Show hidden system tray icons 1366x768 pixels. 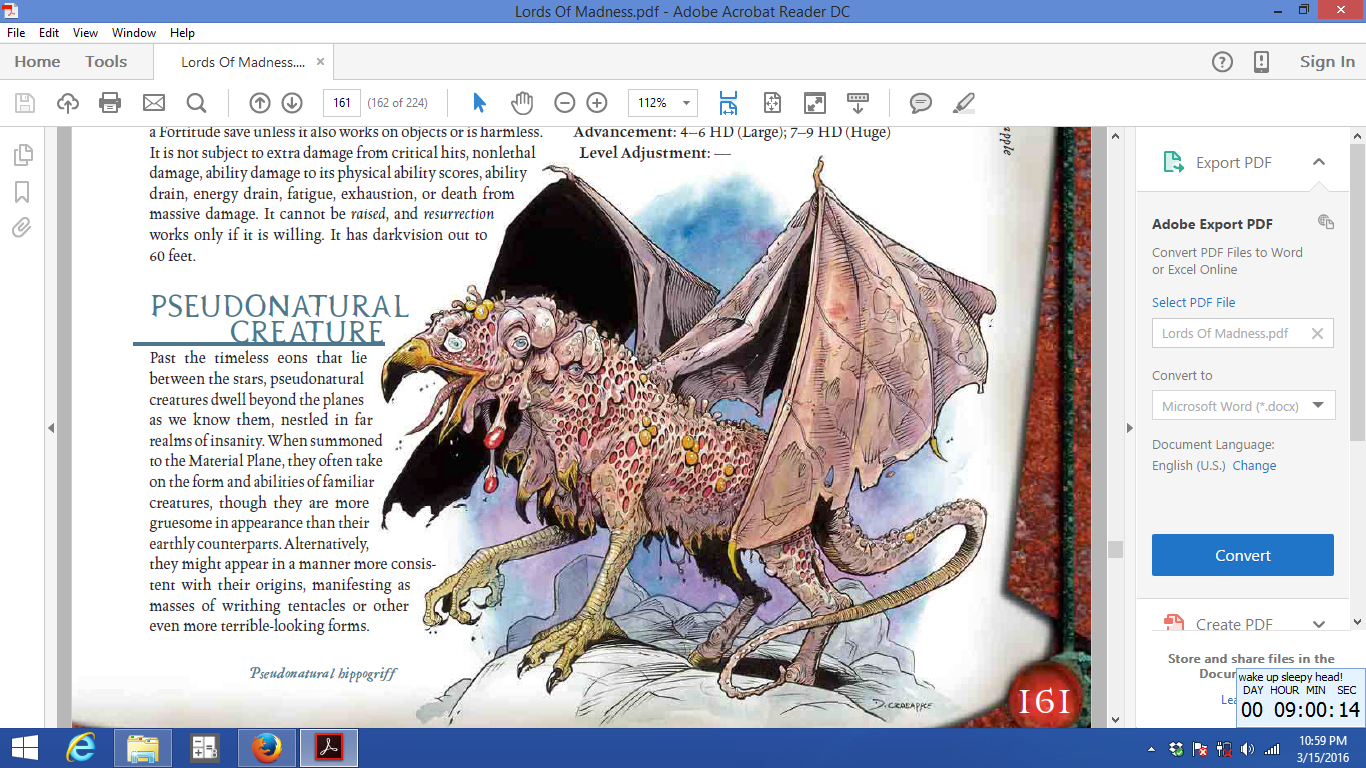[x=1153, y=749]
